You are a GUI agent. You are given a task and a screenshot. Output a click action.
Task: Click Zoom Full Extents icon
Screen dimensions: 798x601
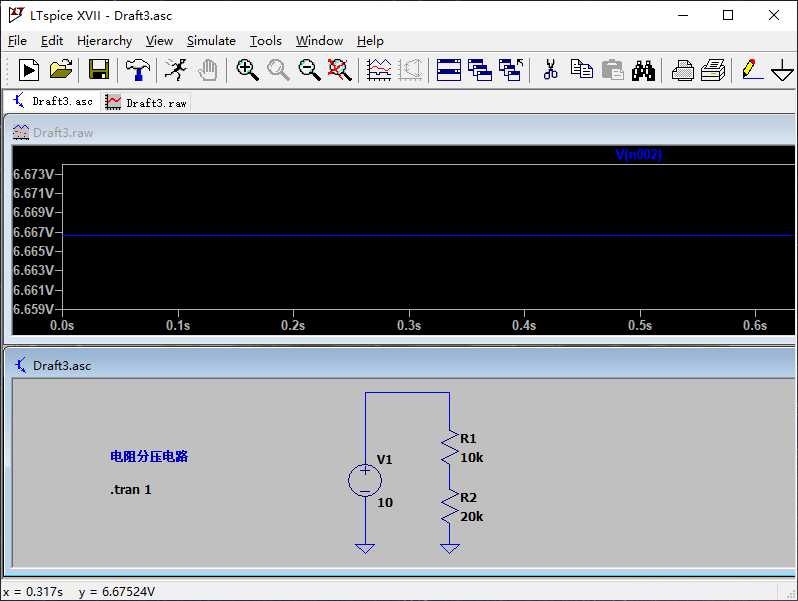(x=340, y=69)
